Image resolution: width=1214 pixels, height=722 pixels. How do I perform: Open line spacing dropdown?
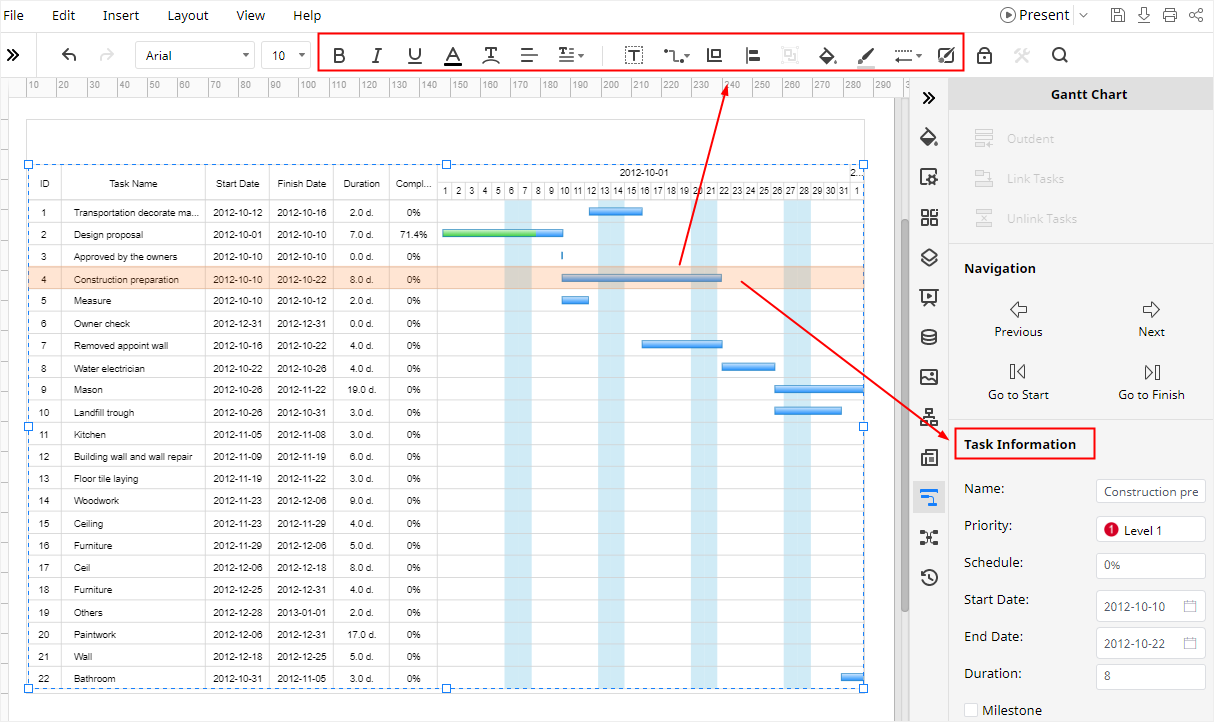tap(571, 56)
